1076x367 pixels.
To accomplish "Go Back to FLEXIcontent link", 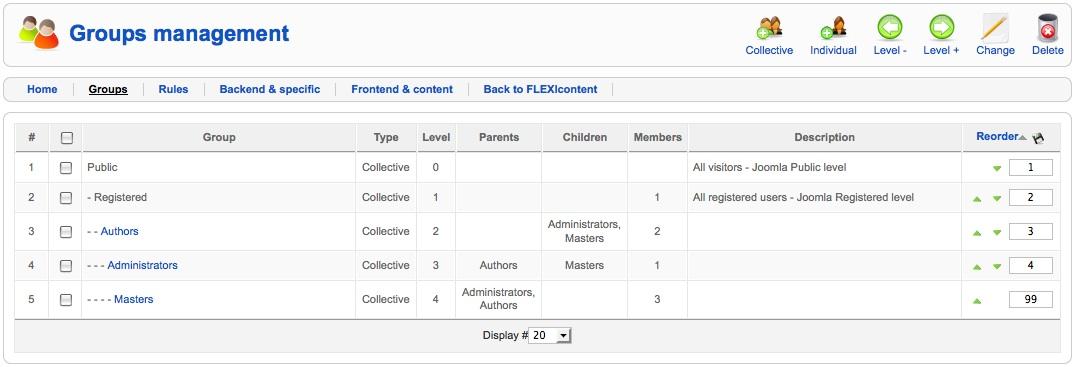I will (x=540, y=89).
